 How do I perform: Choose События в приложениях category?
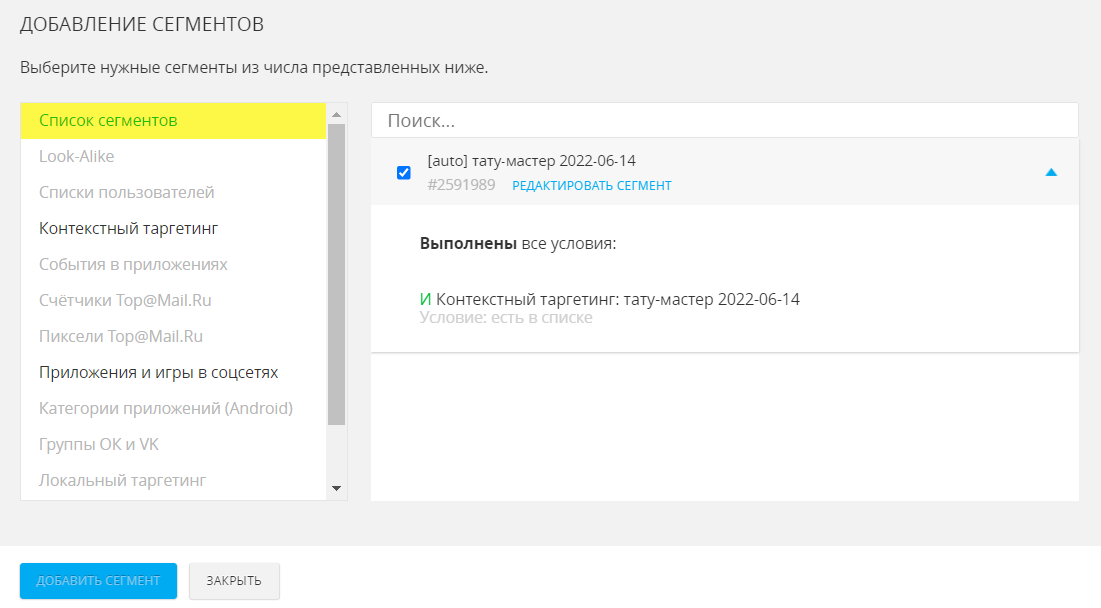[133, 265]
